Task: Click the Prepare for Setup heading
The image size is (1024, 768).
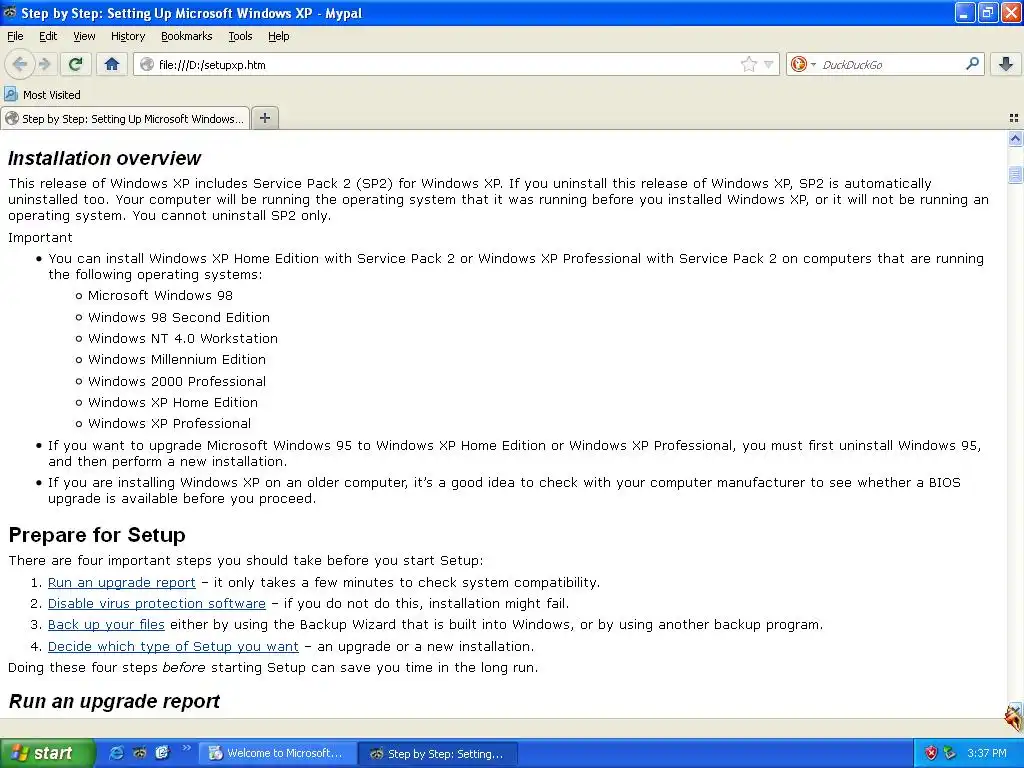Action: (97, 535)
